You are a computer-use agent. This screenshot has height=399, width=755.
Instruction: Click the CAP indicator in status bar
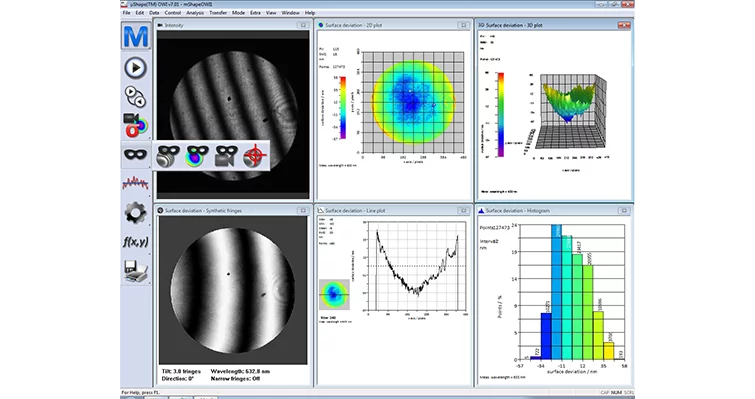tap(605, 393)
